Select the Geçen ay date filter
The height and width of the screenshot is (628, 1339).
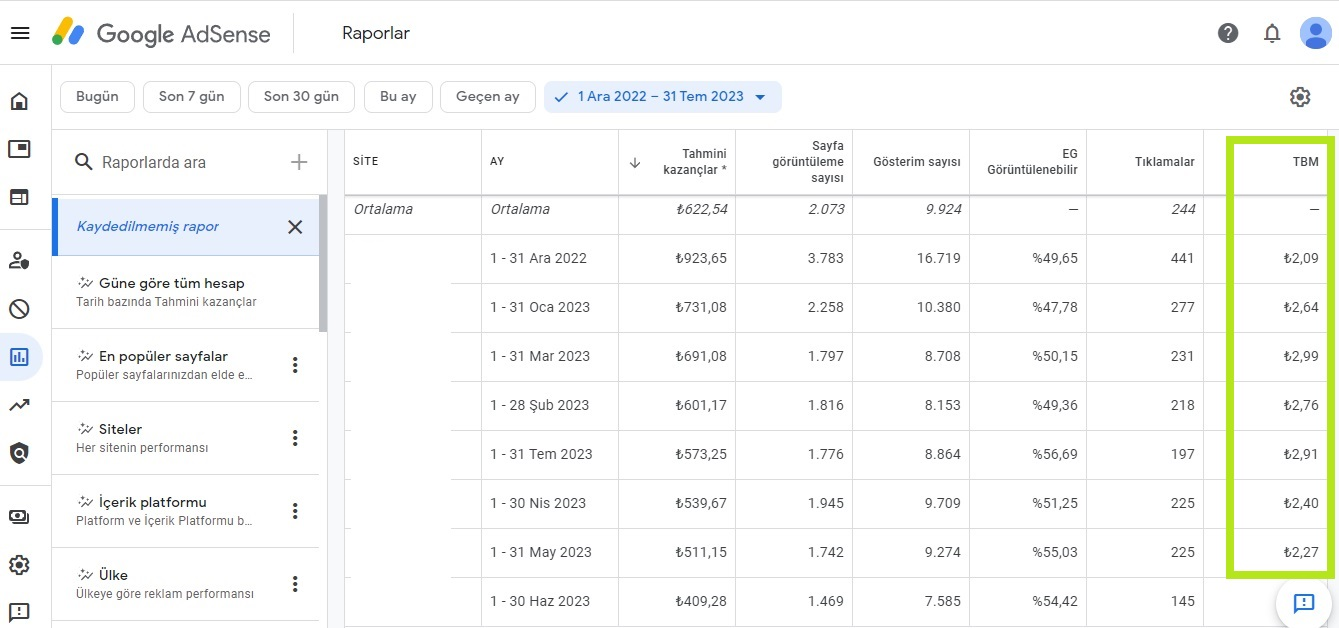pos(488,97)
